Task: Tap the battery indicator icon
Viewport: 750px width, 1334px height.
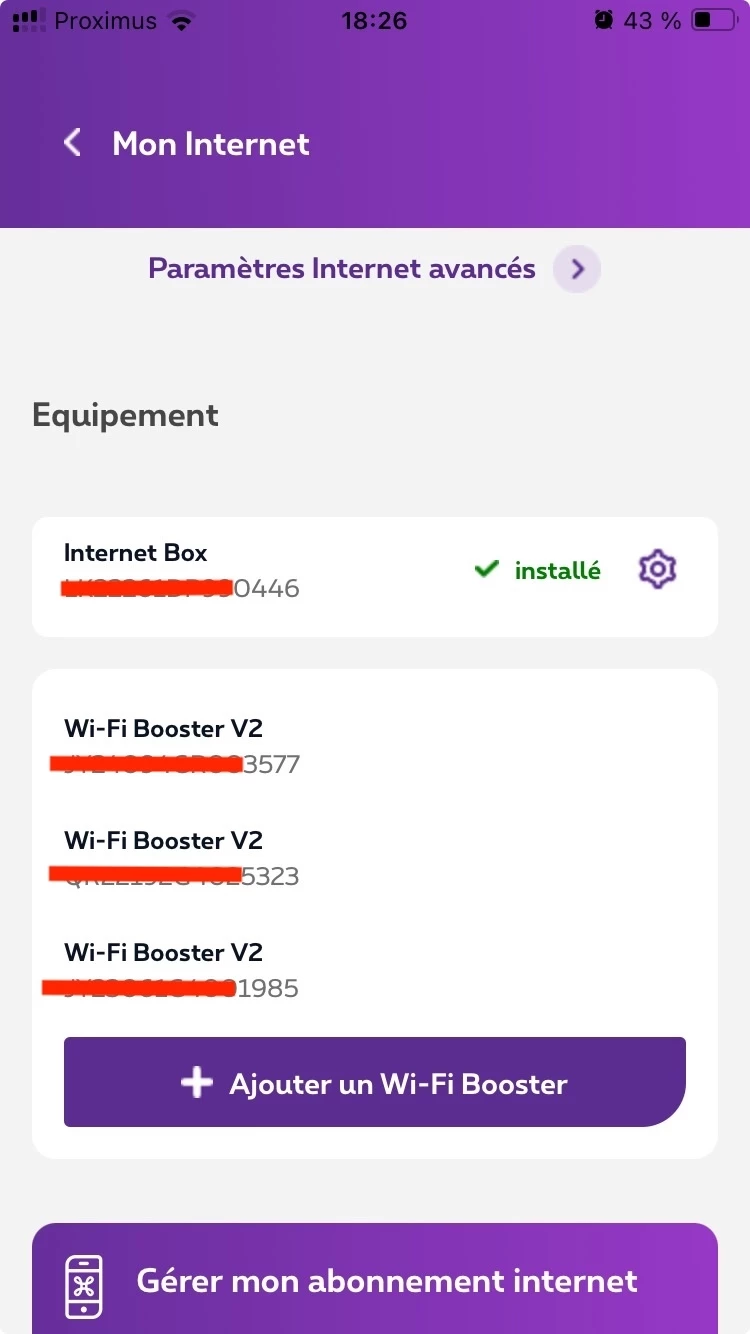Action: click(x=713, y=20)
